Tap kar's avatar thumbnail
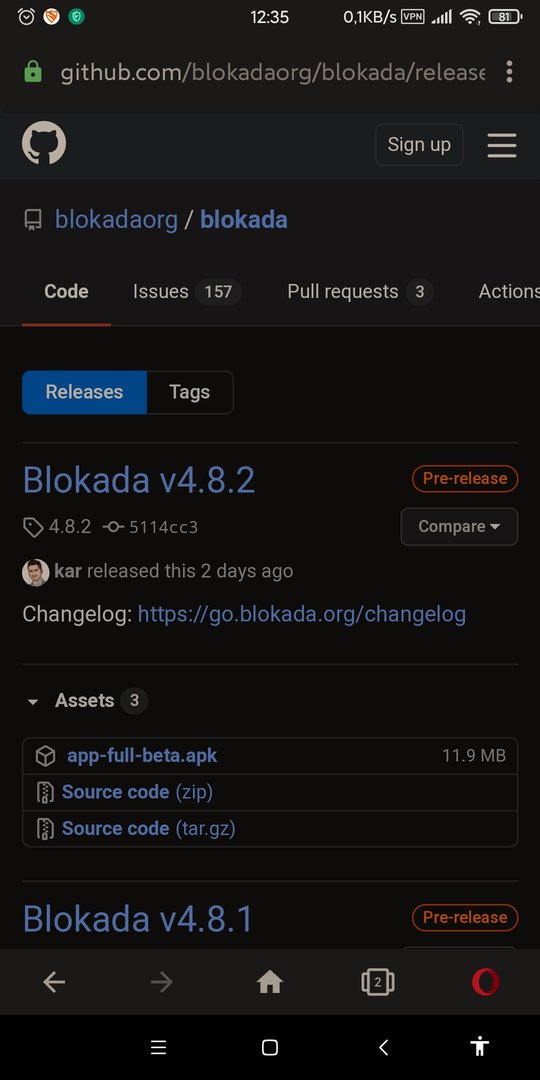The width and height of the screenshot is (540, 1080). [x=36, y=572]
